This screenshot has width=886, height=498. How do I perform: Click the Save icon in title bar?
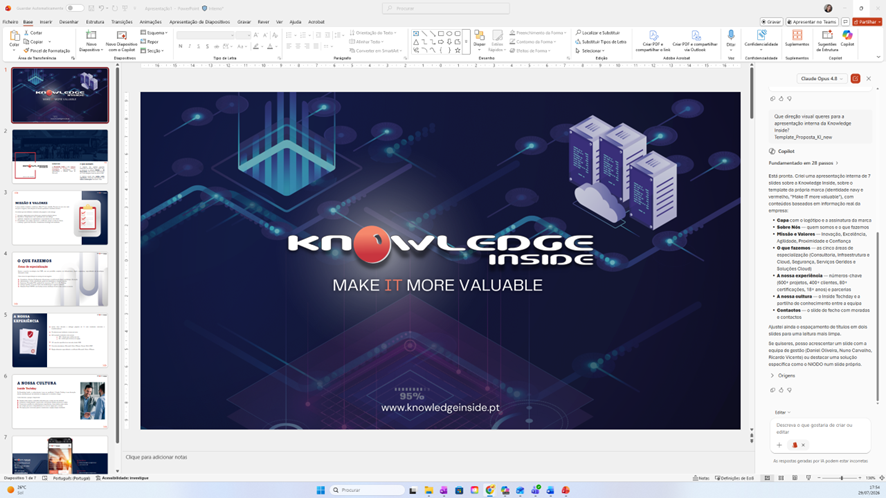click(91, 8)
